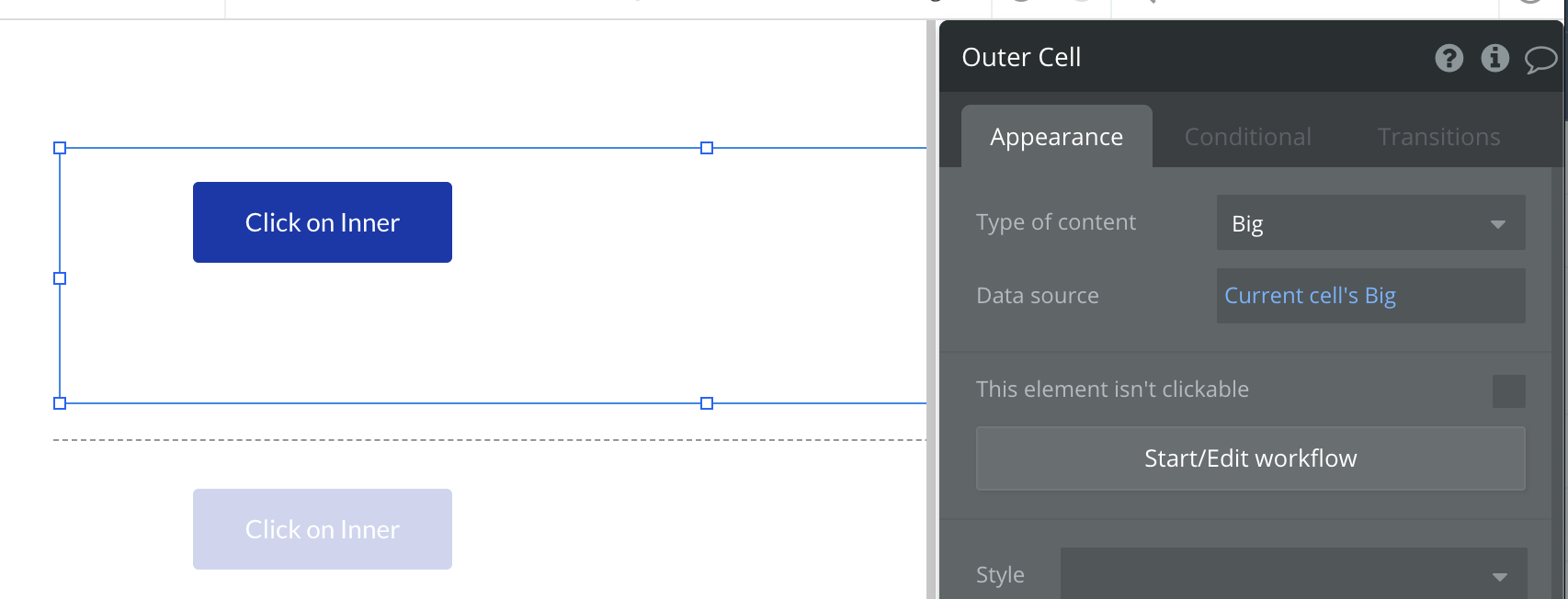This screenshot has width=1568, height=599.
Task: Open the Type of content dropdown
Action: pyautogui.click(x=1370, y=223)
